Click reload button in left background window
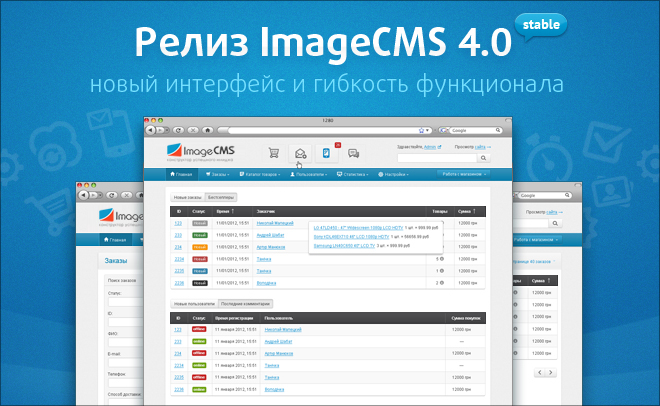This screenshot has width=660, height=406. [112, 195]
